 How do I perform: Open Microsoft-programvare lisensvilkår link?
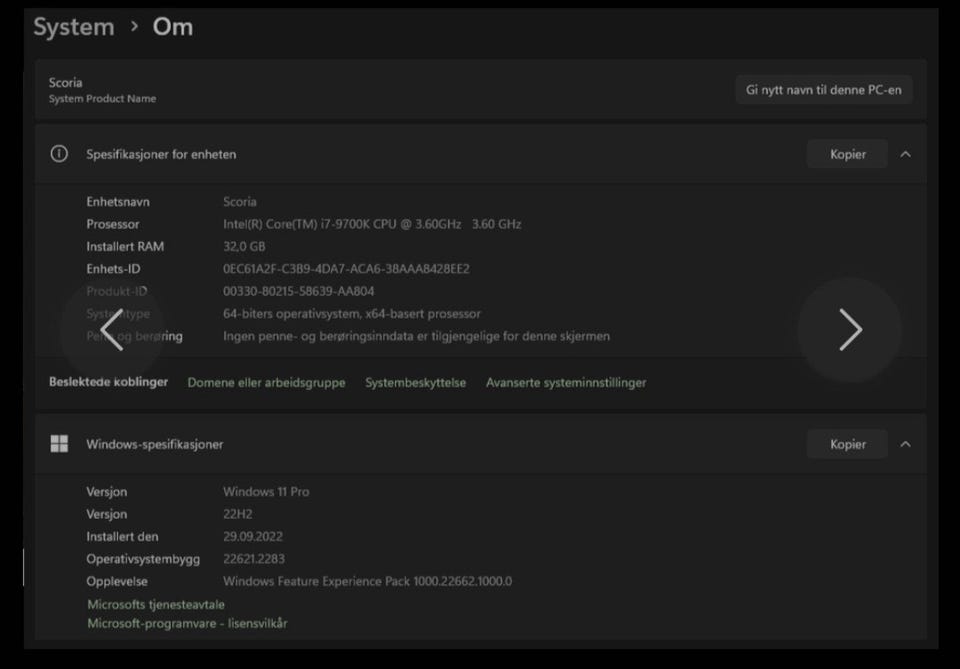187,623
